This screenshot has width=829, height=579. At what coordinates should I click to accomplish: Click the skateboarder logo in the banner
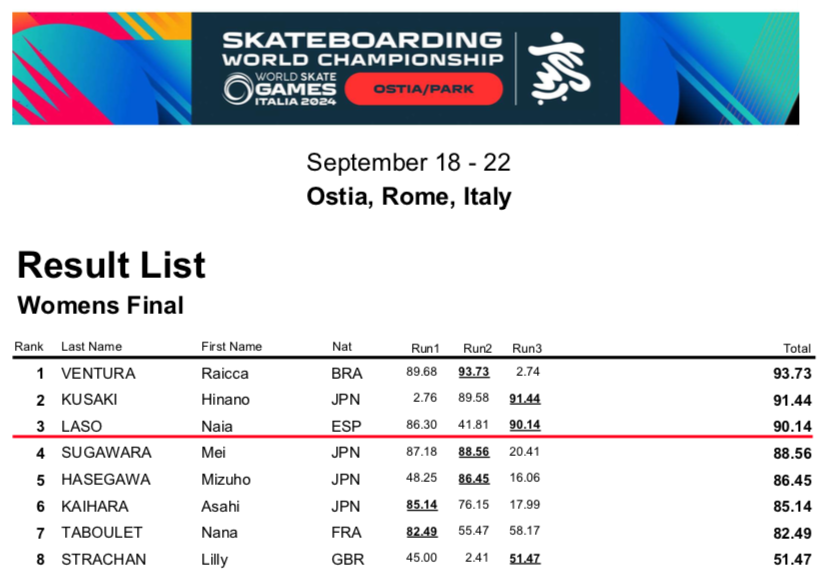pyautogui.click(x=552, y=68)
